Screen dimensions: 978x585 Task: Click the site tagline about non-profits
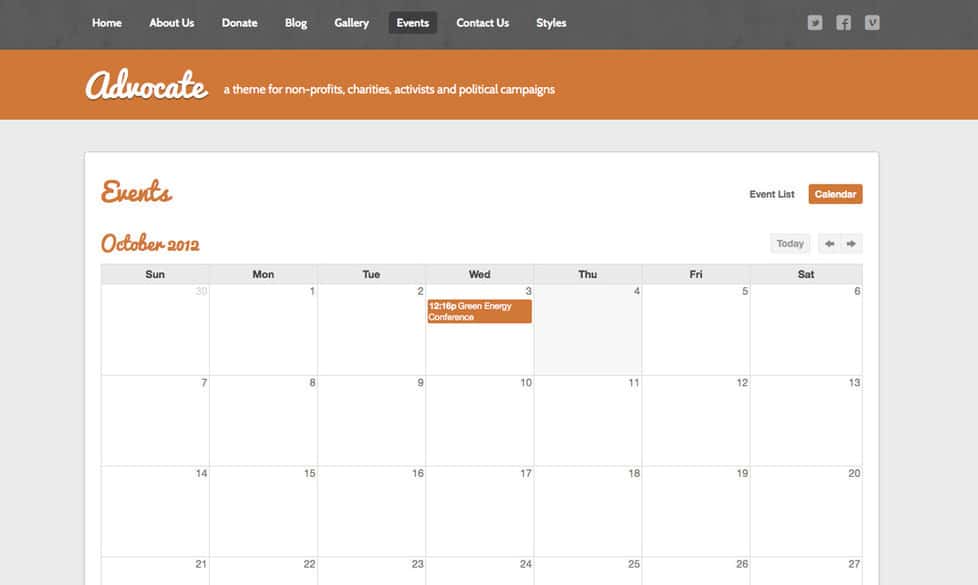point(389,89)
